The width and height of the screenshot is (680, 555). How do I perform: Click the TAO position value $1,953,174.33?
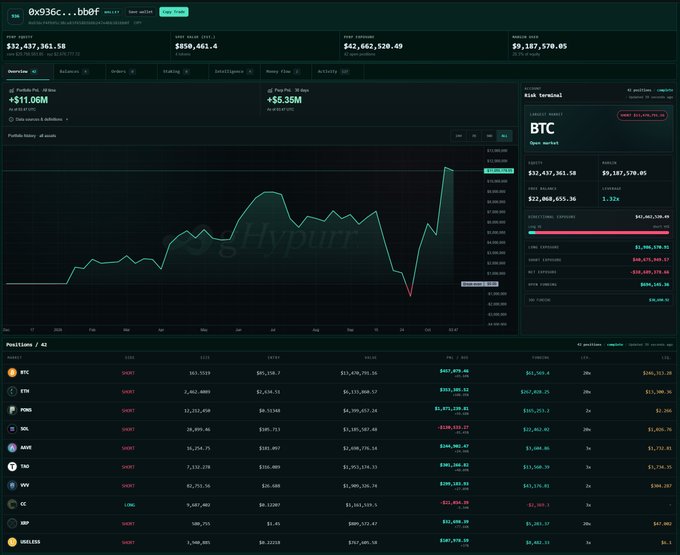pos(360,467)
